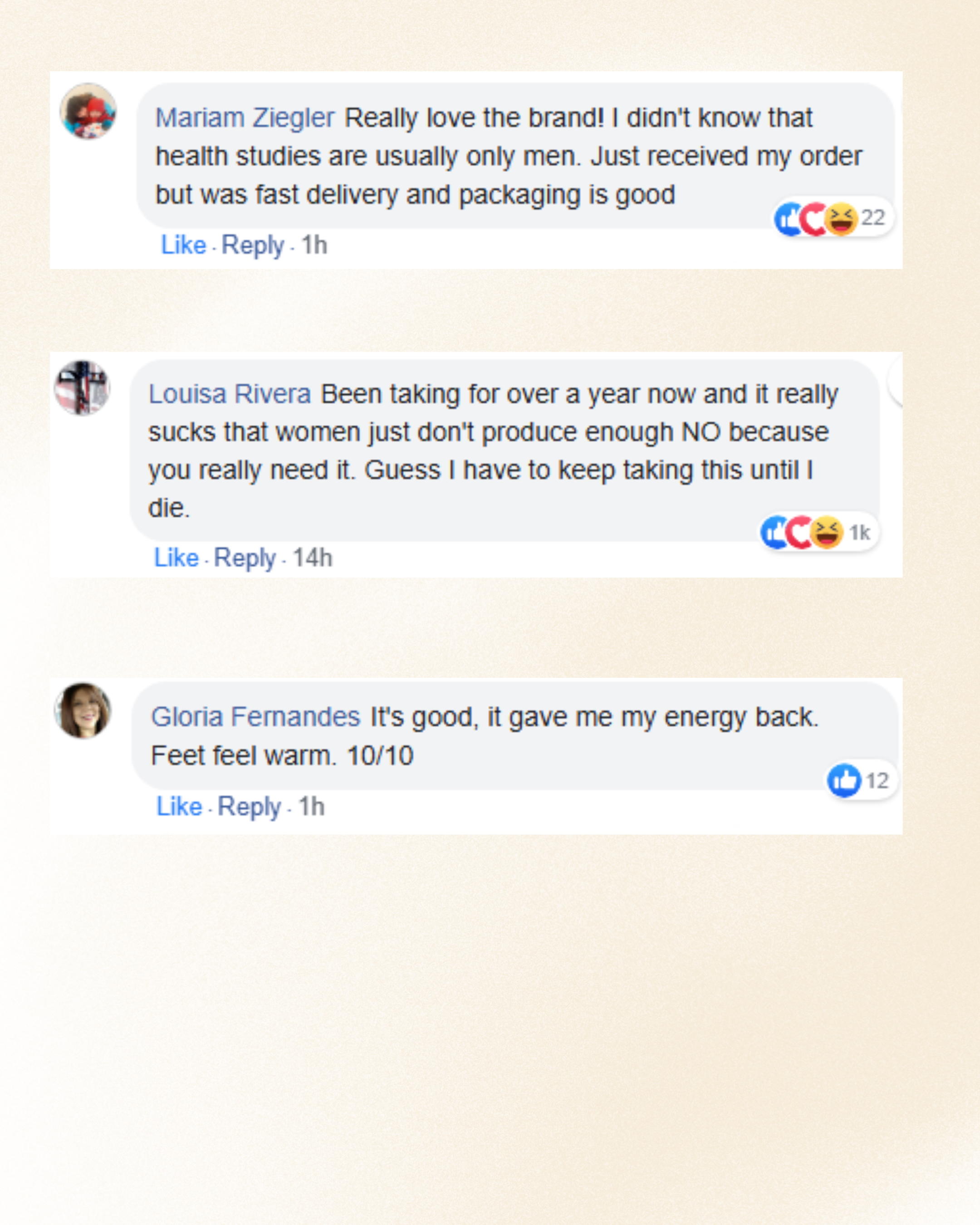Open Louisa Rivera's profile name link
The width and height of the screenshot is (980, 1225).
pyautogui.click(x=230, y=394)
